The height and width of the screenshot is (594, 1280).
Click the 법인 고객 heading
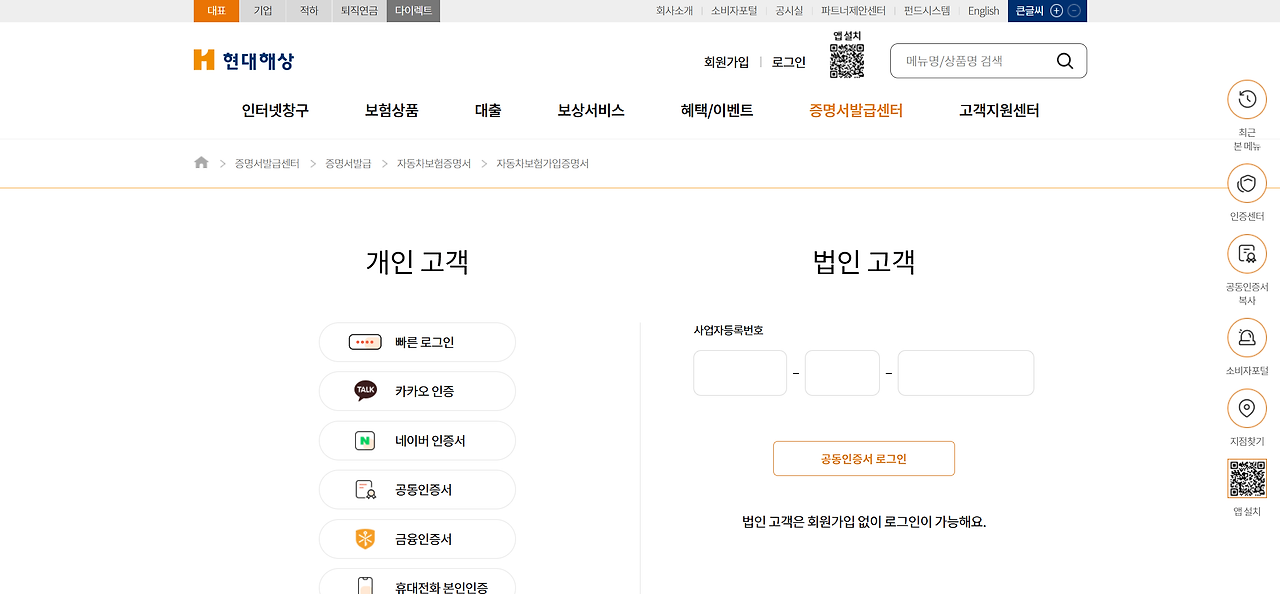pos(864,262)
